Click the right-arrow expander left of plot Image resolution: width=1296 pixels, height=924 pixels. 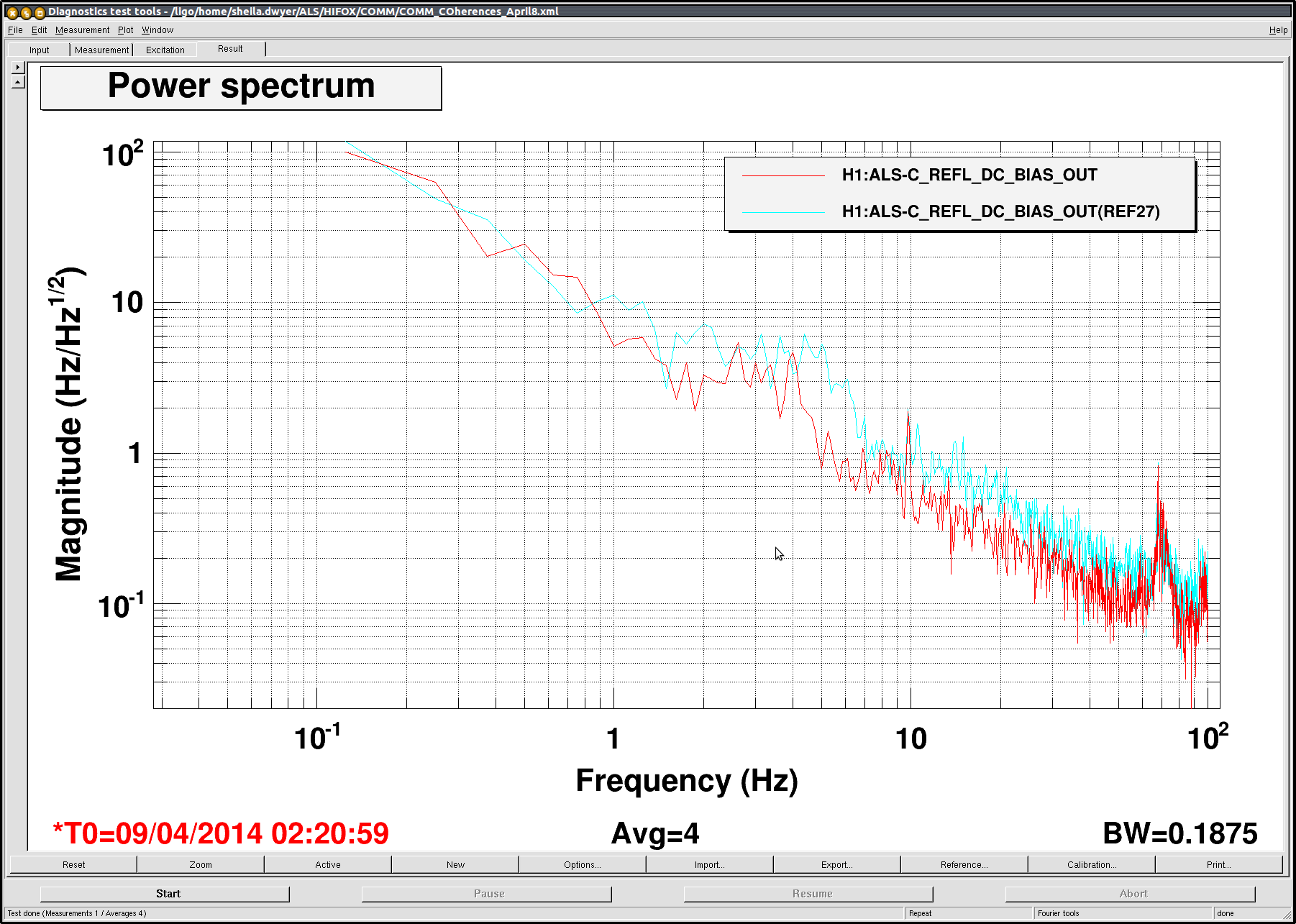(x=18, y=67)
